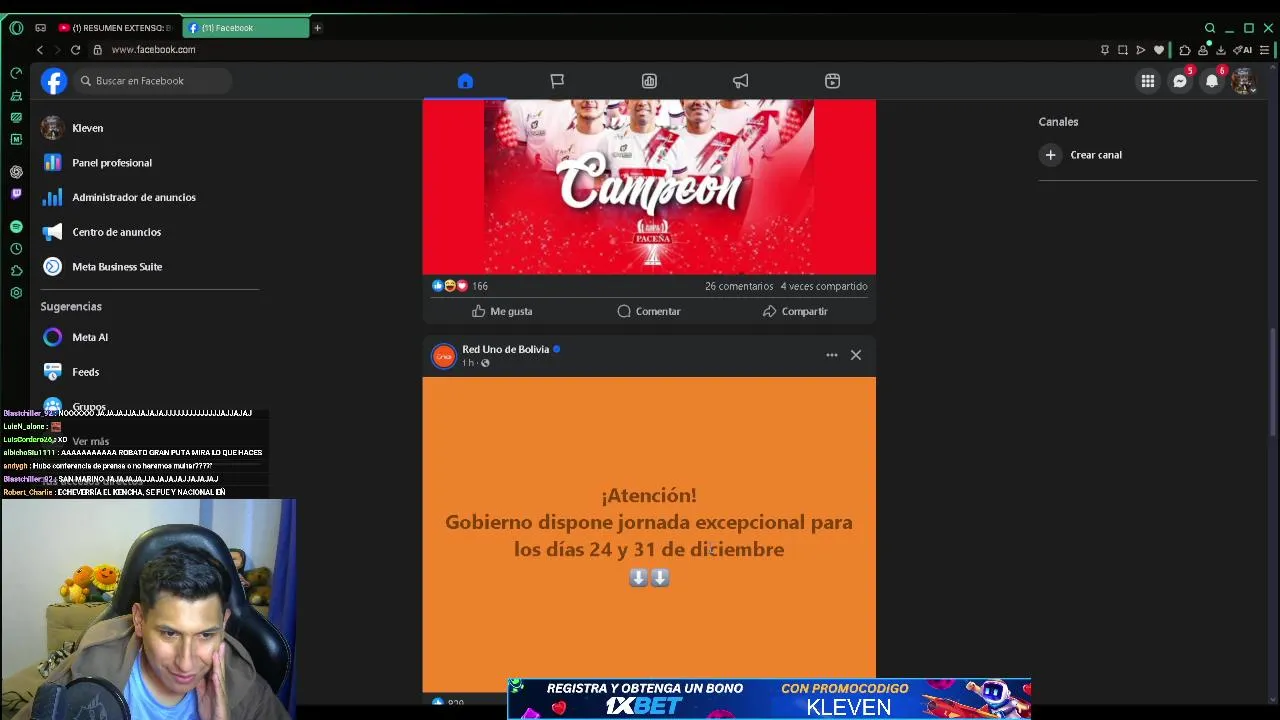Click Compartir on the Campeón post

(x=795, y=311)
